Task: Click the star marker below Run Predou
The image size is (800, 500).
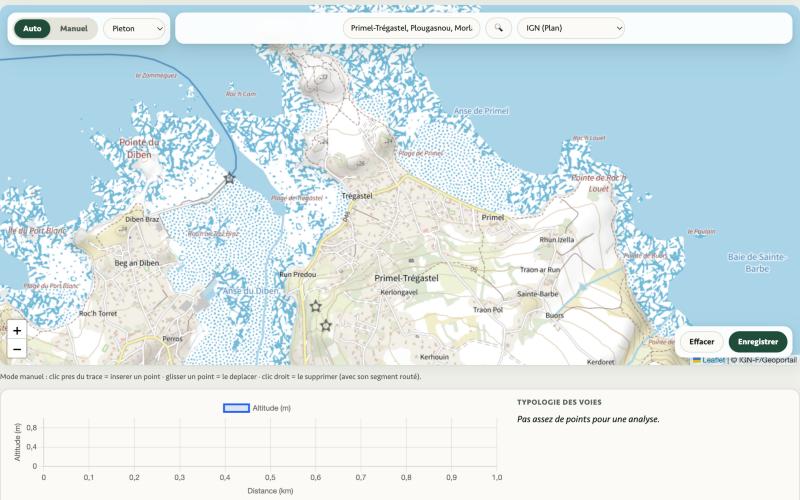Action: (316, 306)
